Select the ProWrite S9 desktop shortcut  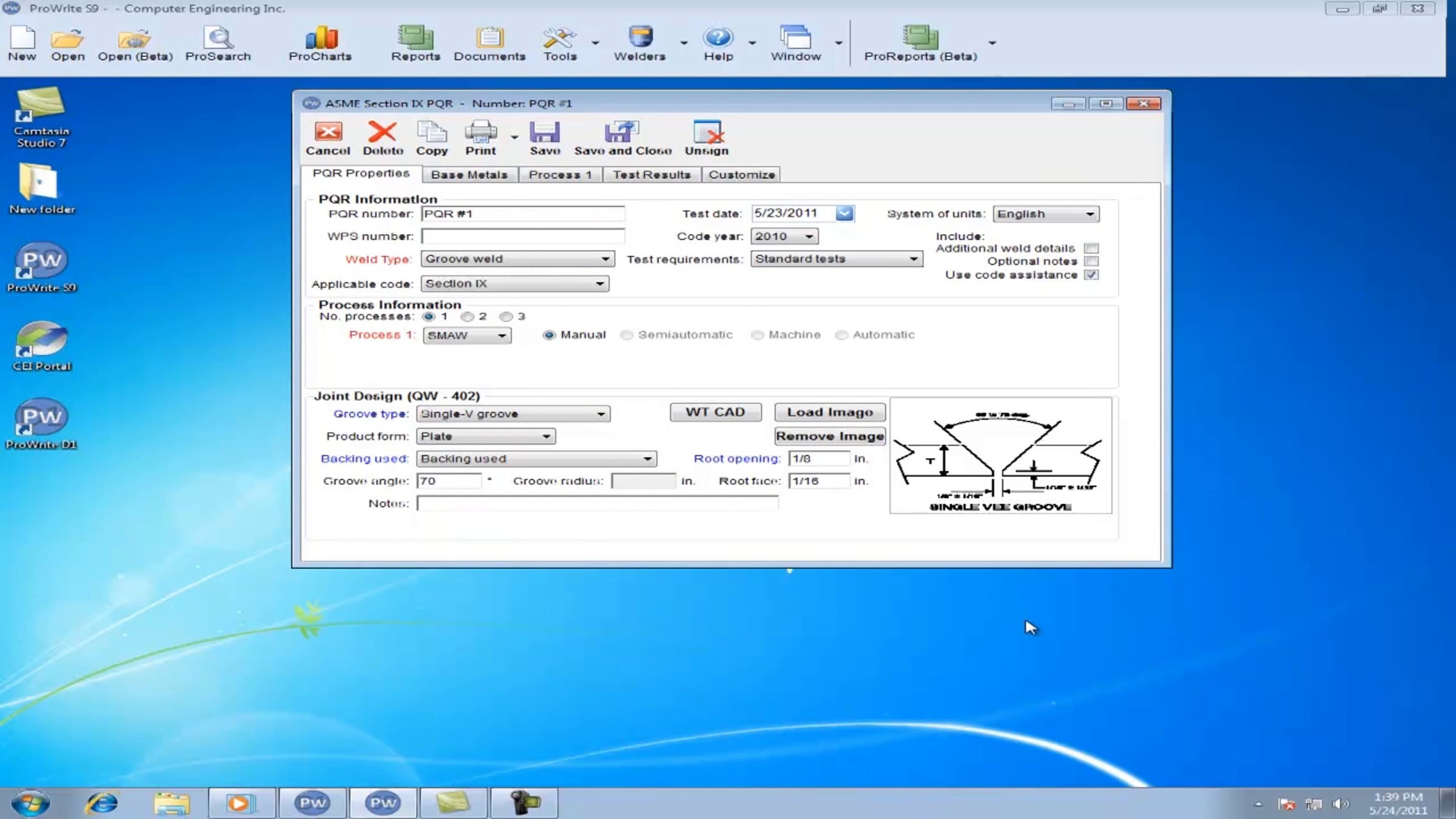[41, 268]
